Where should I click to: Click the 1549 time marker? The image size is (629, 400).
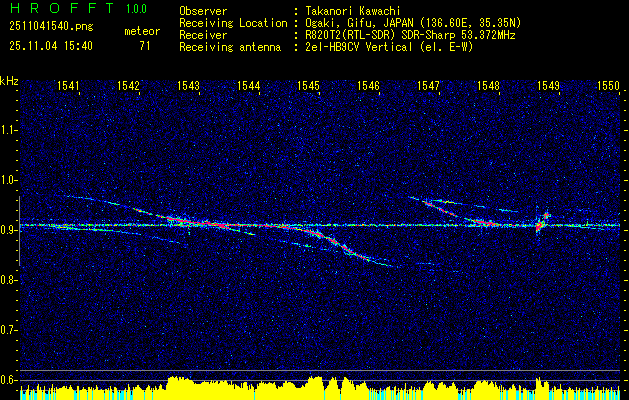[548, 85]
